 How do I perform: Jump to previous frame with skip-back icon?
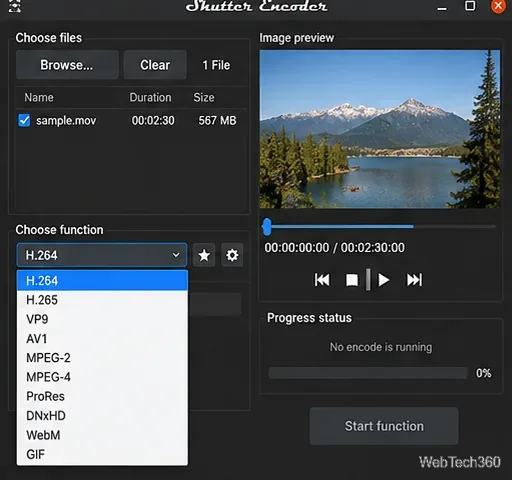[322, 280]
